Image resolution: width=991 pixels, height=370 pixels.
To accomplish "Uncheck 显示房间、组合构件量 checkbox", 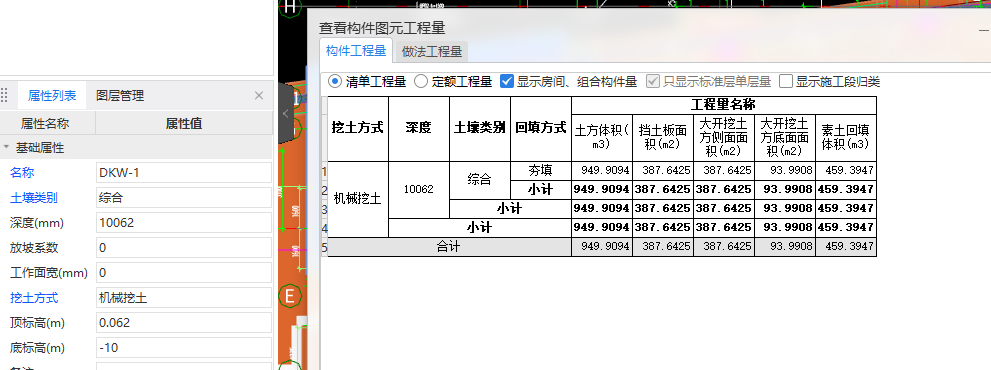I will point(506,81).
